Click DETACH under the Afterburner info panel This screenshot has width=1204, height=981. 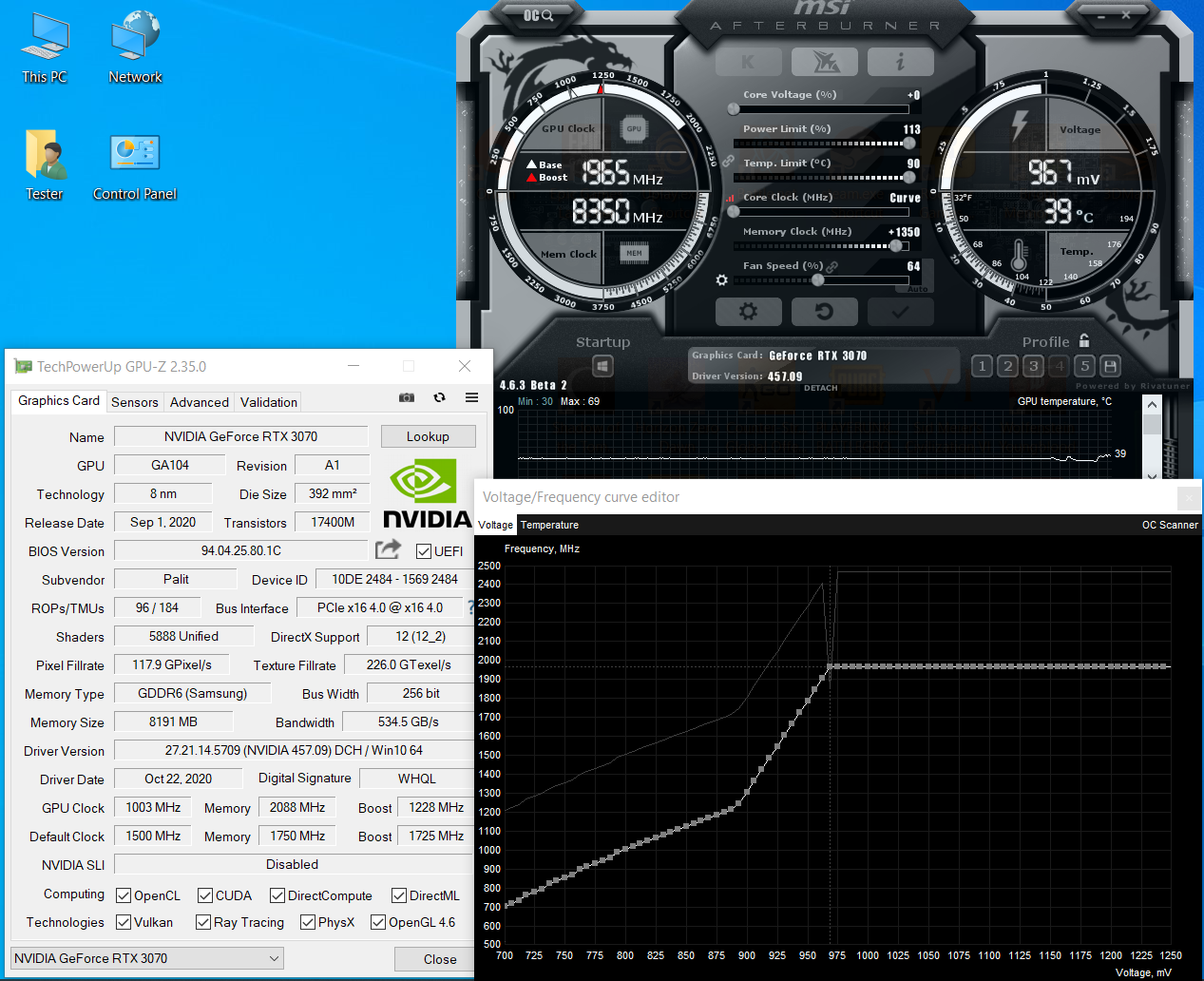coord(821,388)
